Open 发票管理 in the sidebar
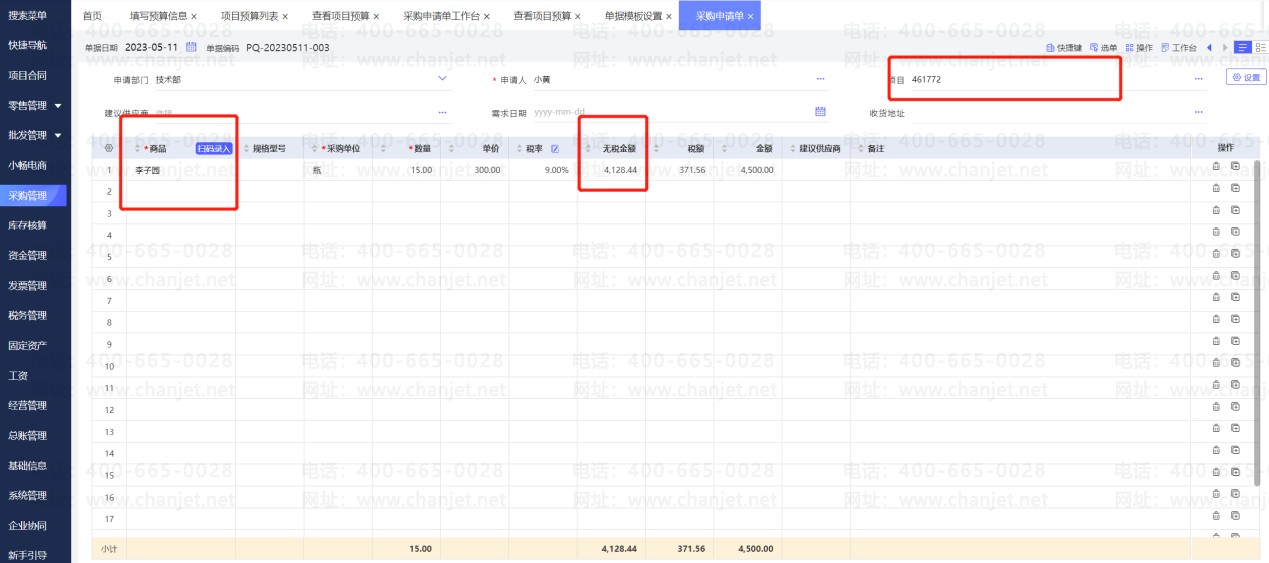The height and width of the screenshot is (563, 1269). 28,285
